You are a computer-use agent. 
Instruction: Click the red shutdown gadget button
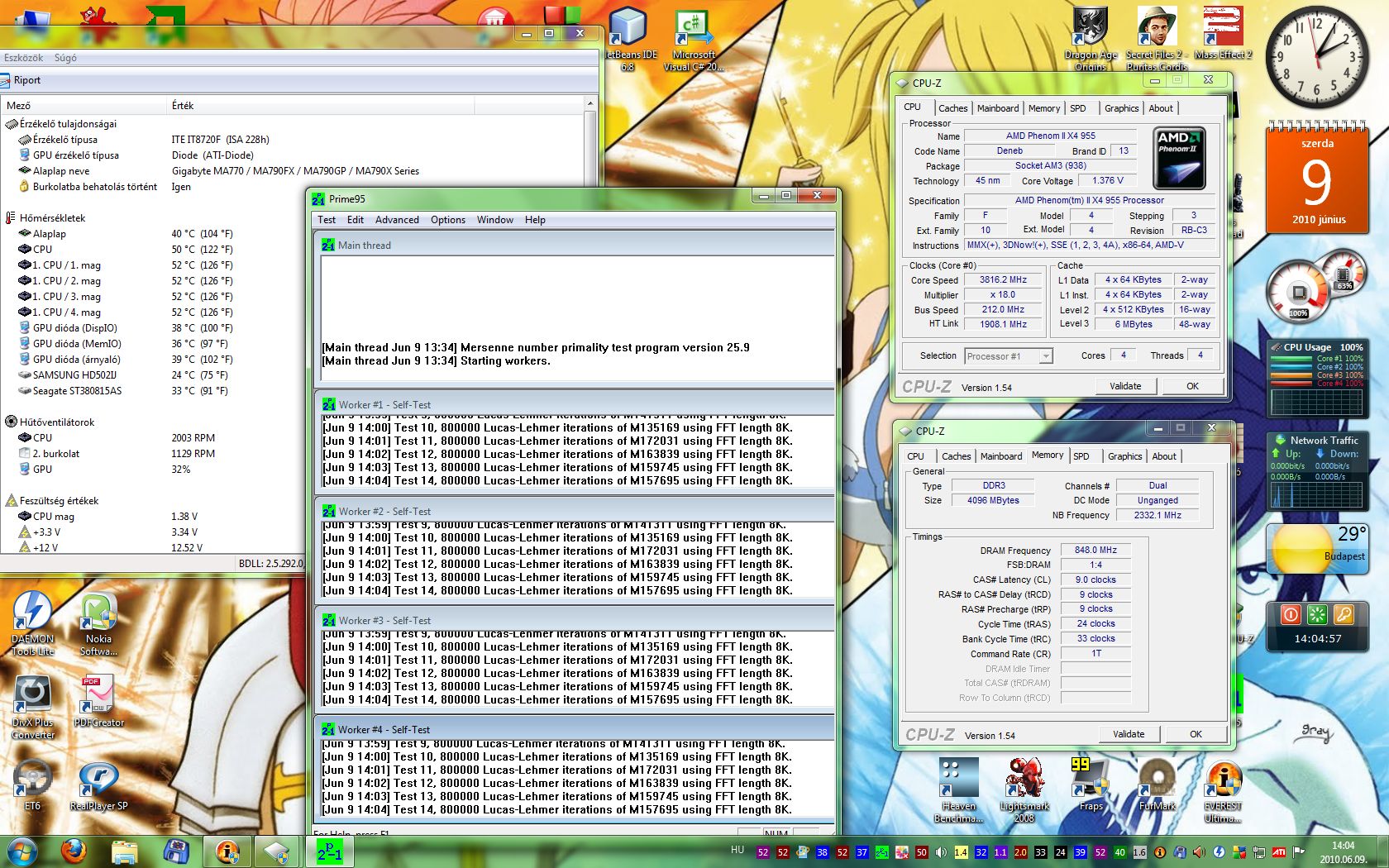tap(1291, 614)
